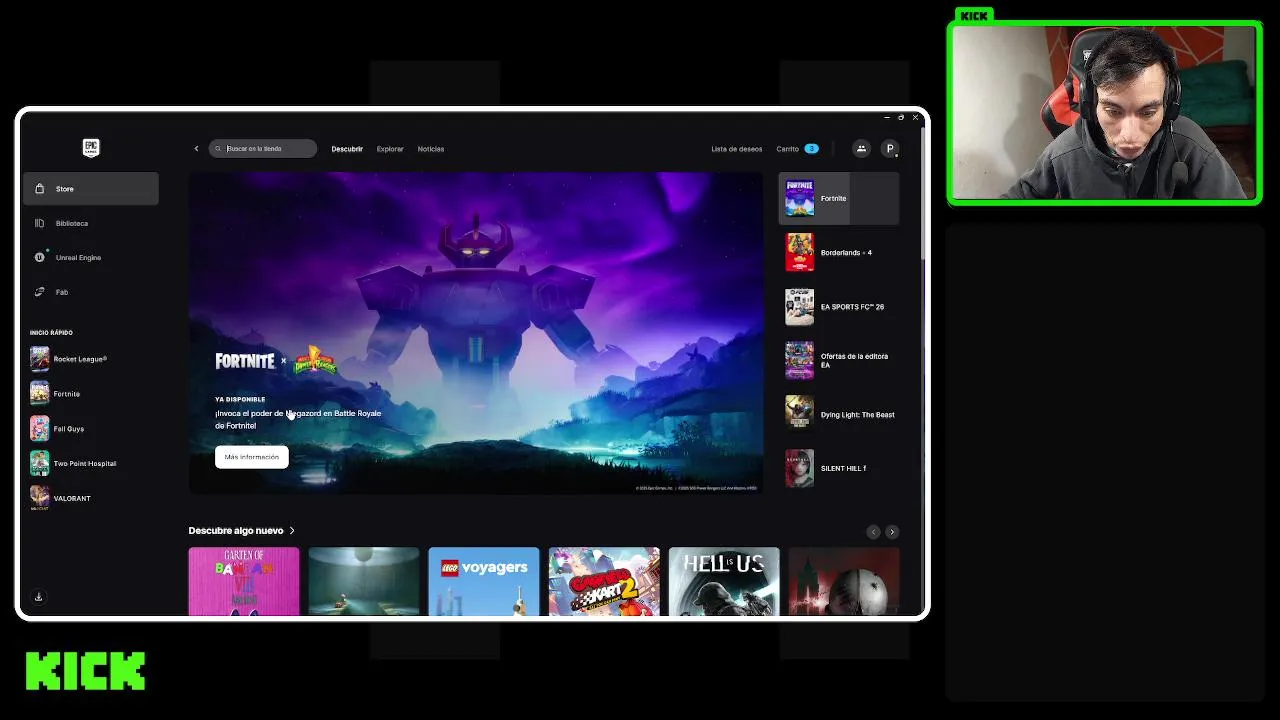Image resolution: width=1280 pixels, height=720 pixels.
Task: Open the Garfield Kart 2 game card
Action: (x=604, y=581)
